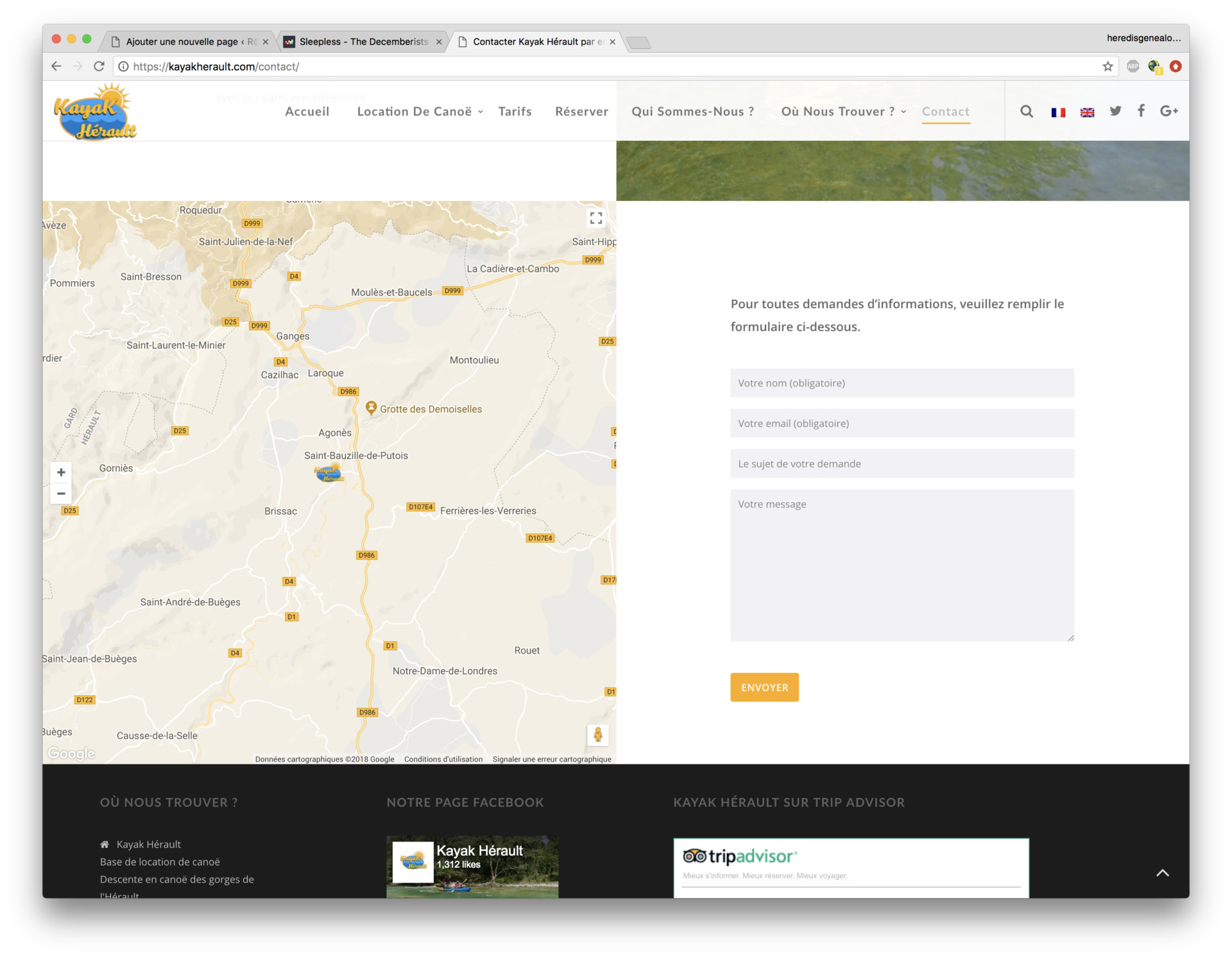Click the Street View pegman icon

click(597, 735)
